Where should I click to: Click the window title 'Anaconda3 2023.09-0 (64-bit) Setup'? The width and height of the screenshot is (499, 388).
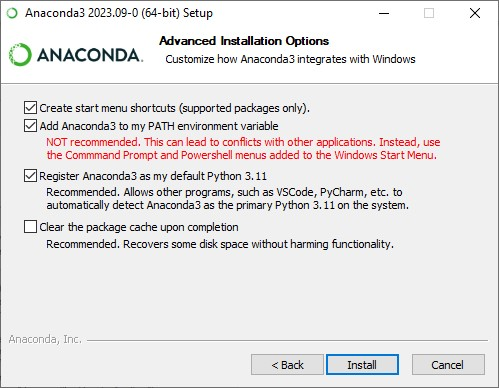(119, 13)
